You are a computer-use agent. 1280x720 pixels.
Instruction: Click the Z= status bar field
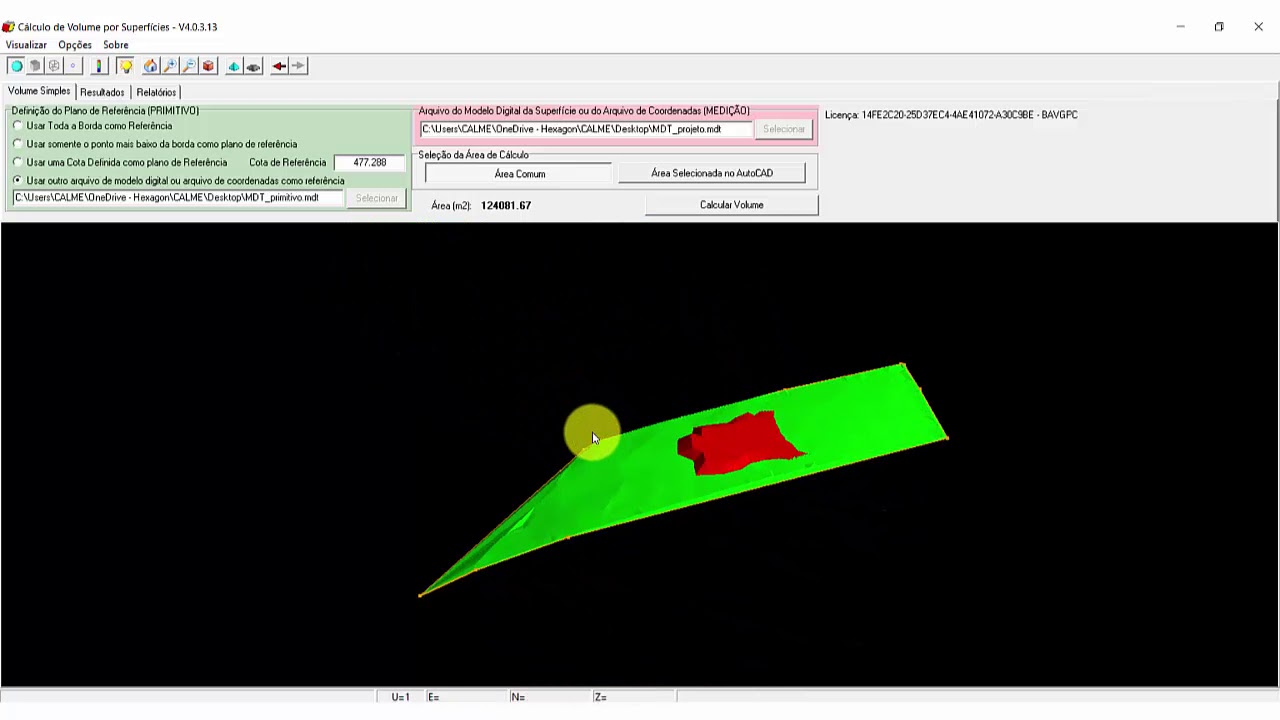click(634, 697)
